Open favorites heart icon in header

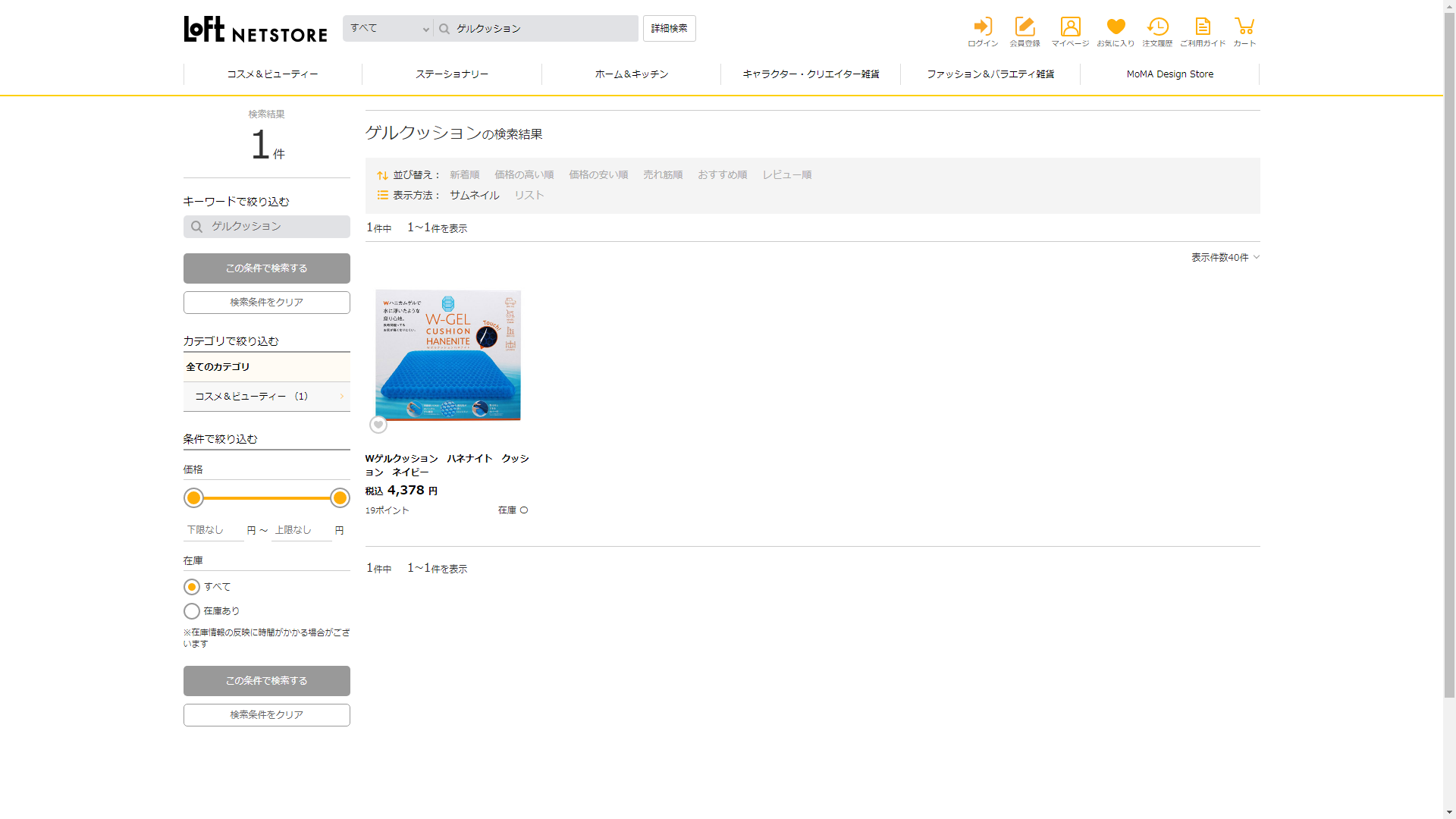pos(1116,27)
